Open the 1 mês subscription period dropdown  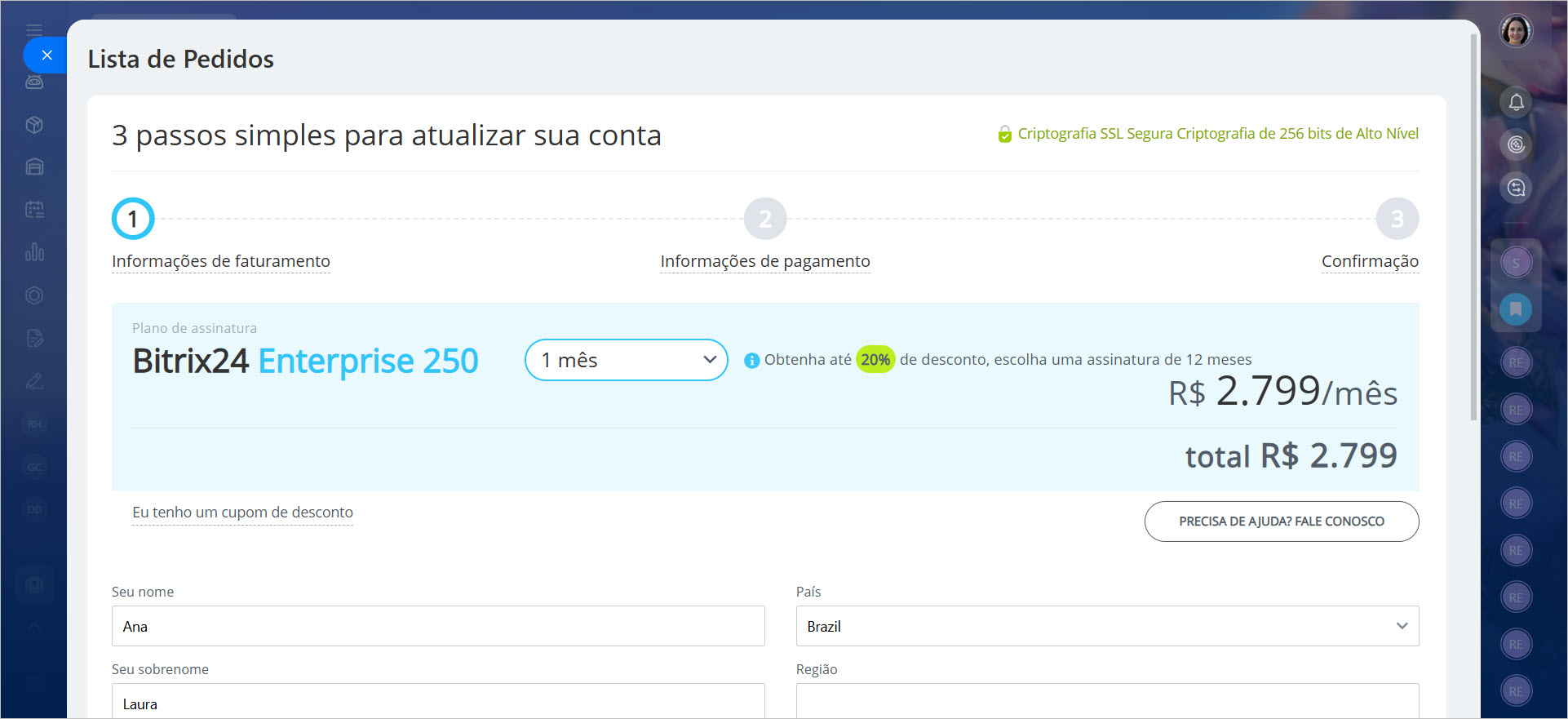627,360
